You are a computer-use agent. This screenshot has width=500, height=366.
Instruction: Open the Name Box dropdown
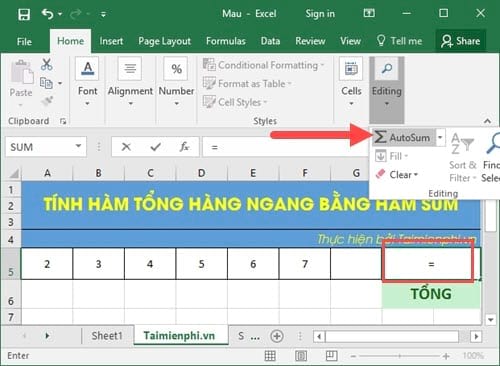(79, 146)
